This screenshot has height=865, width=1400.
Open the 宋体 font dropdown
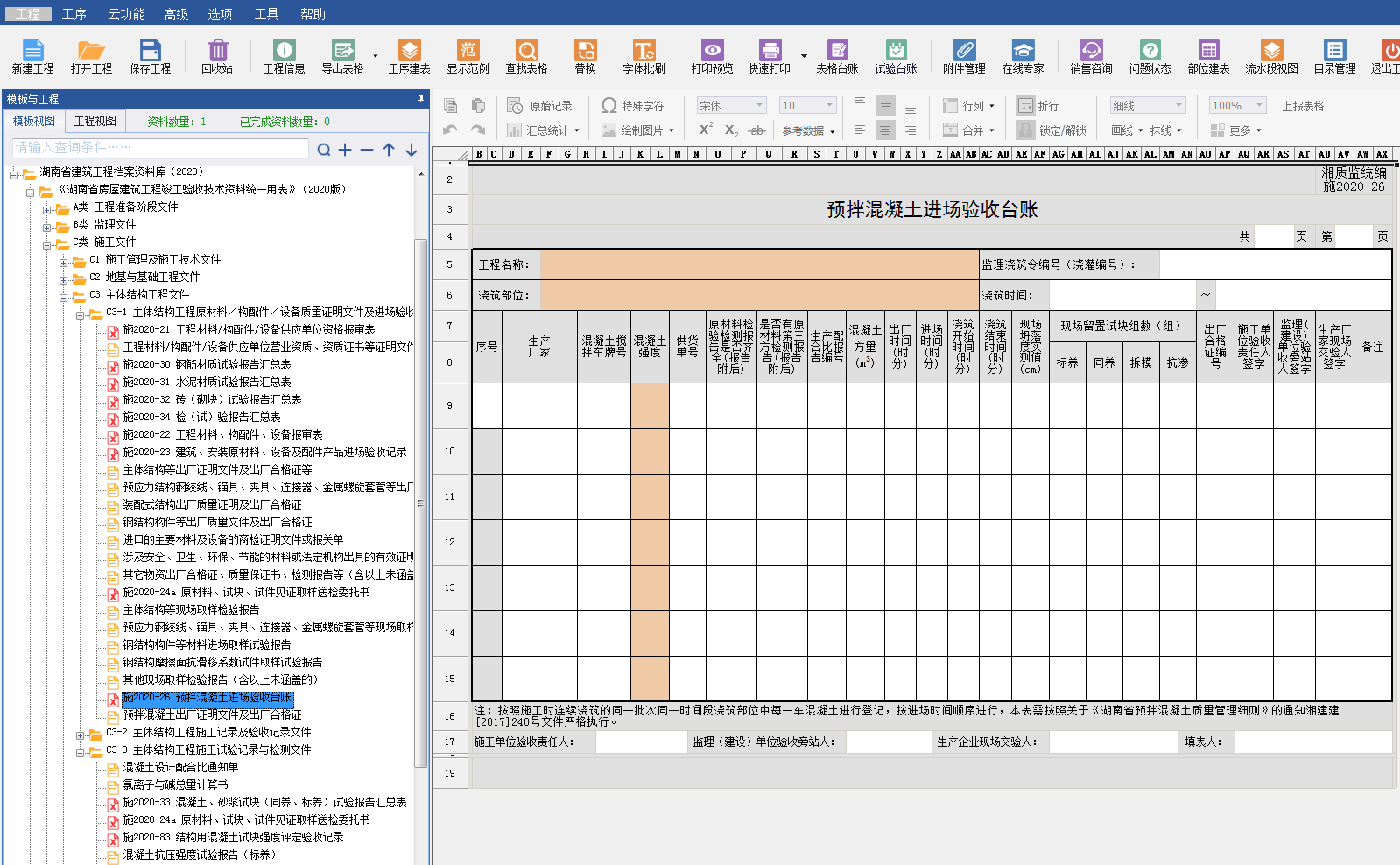tap(732, 106)
